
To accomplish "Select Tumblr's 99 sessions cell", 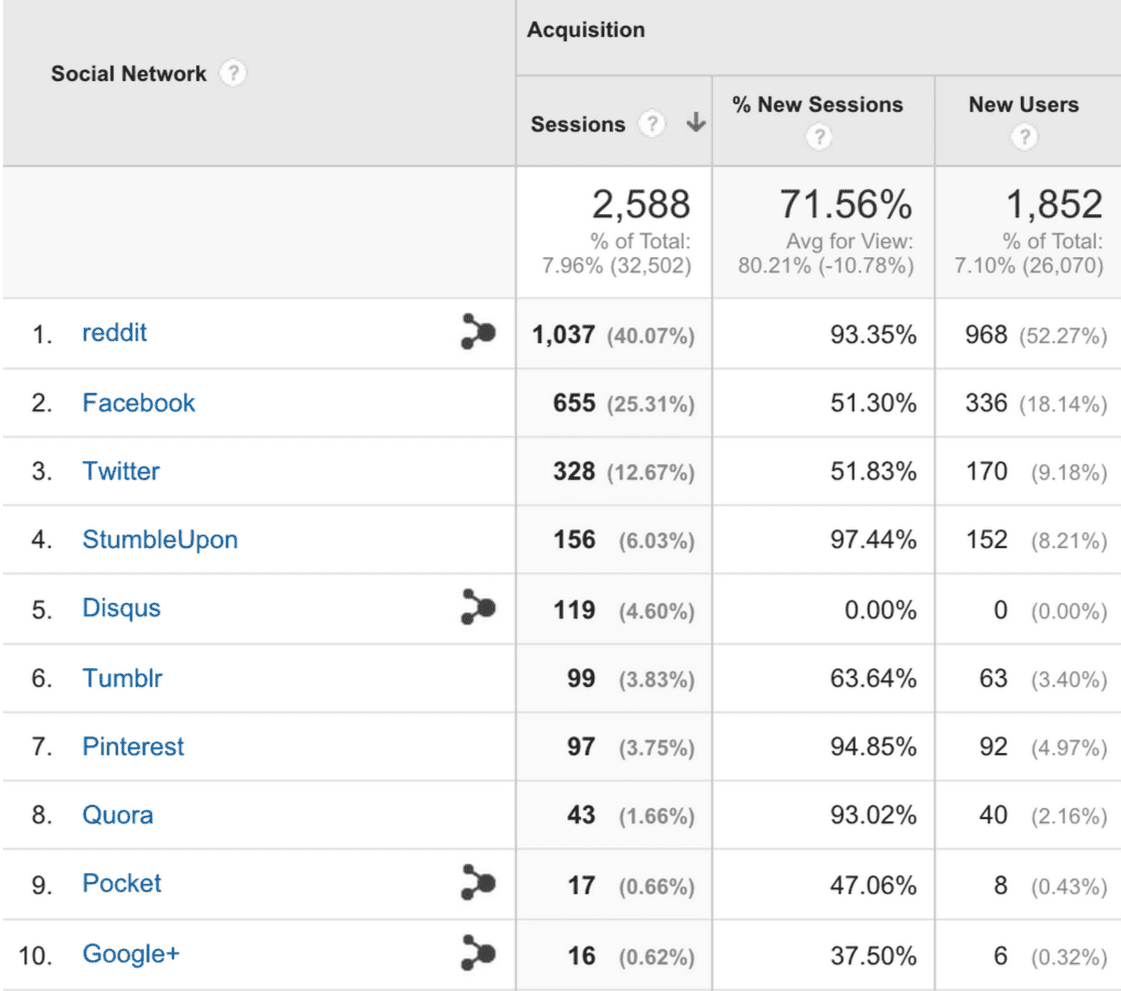I will point(613,678).
